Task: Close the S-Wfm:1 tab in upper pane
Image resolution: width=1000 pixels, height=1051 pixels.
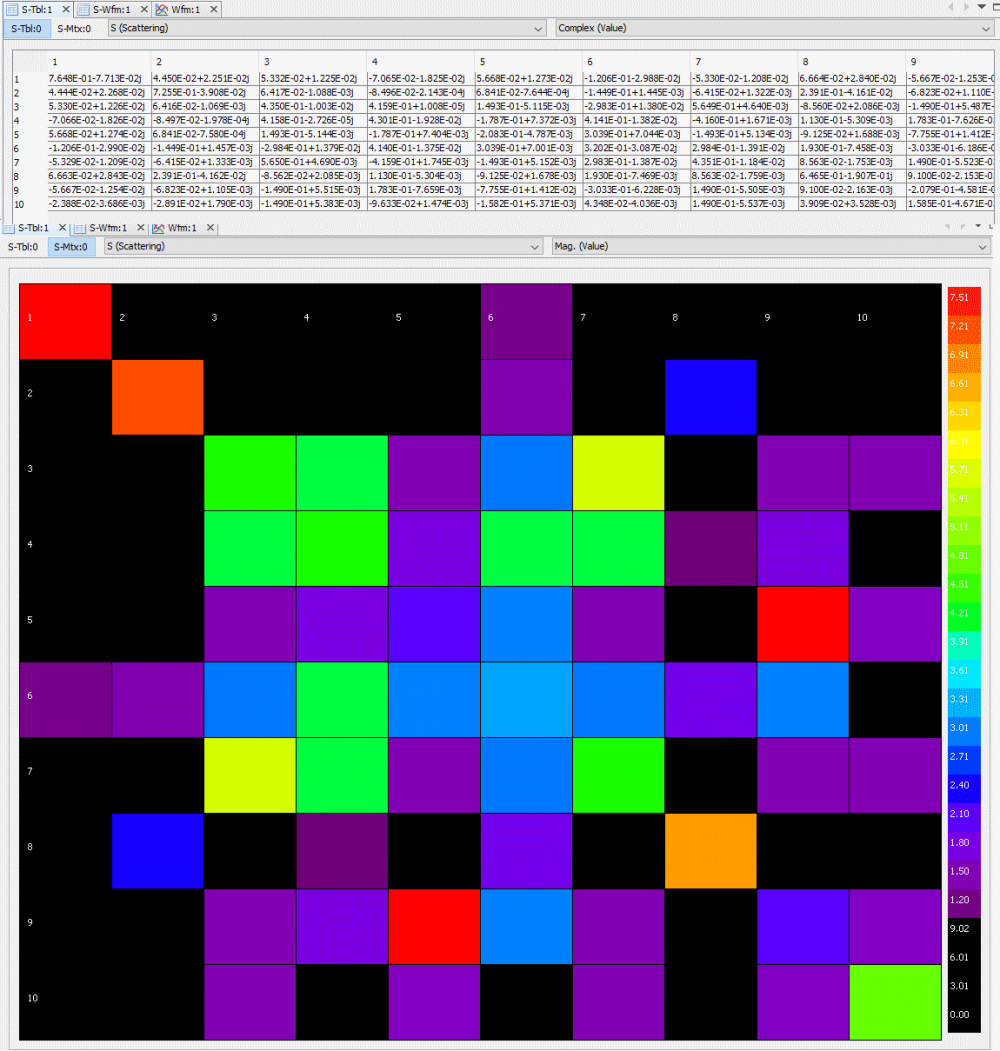Action: tap(143, 9)
